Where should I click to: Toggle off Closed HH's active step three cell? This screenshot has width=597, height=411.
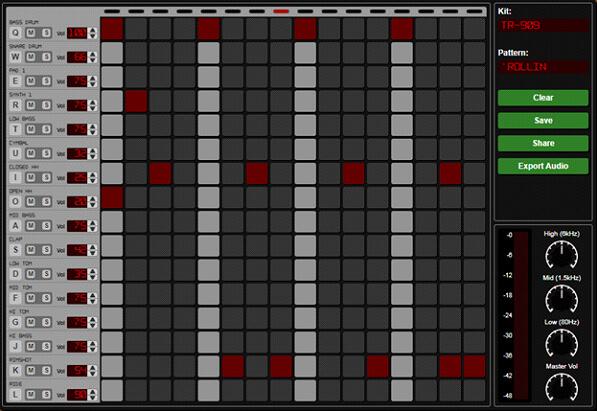[160, 174]
